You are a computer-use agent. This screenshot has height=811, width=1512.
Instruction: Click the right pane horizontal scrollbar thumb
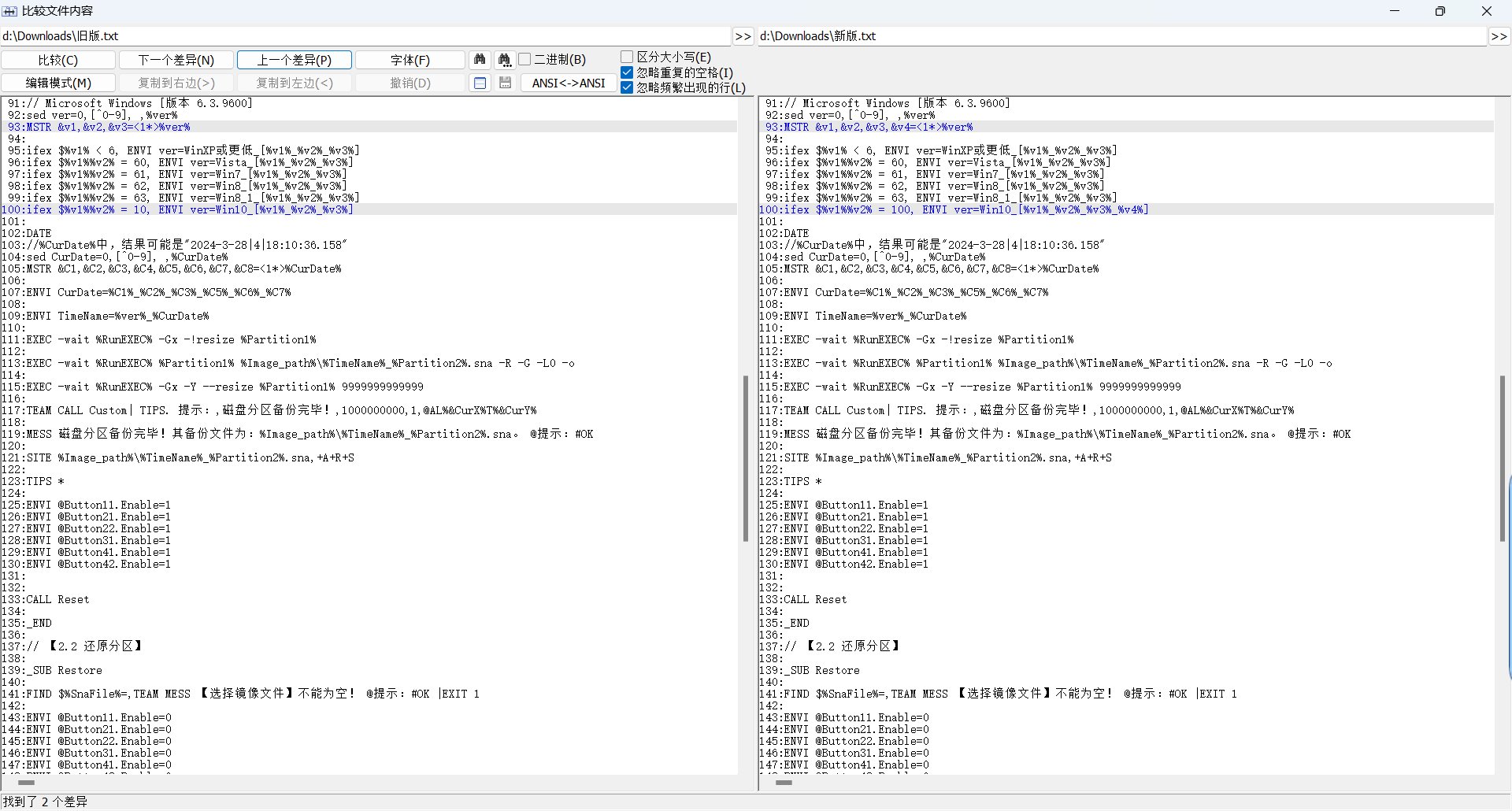(x=784, y=783)
